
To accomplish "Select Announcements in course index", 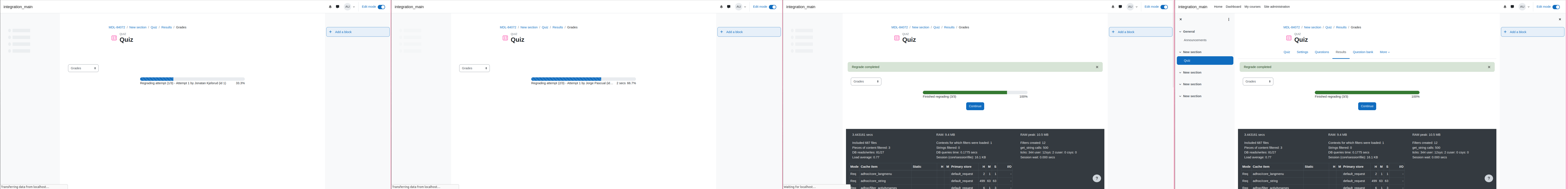I will [x=1195, y=40].
